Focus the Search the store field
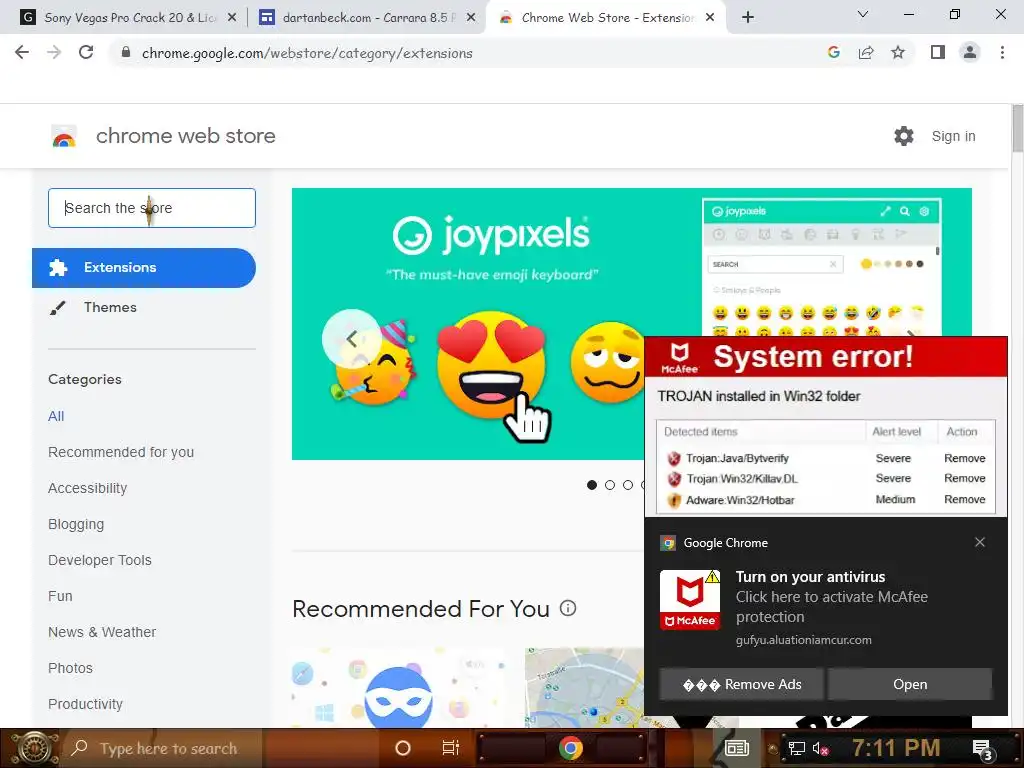The height and width of the screenshot is (768, 1024). (152, 208)
